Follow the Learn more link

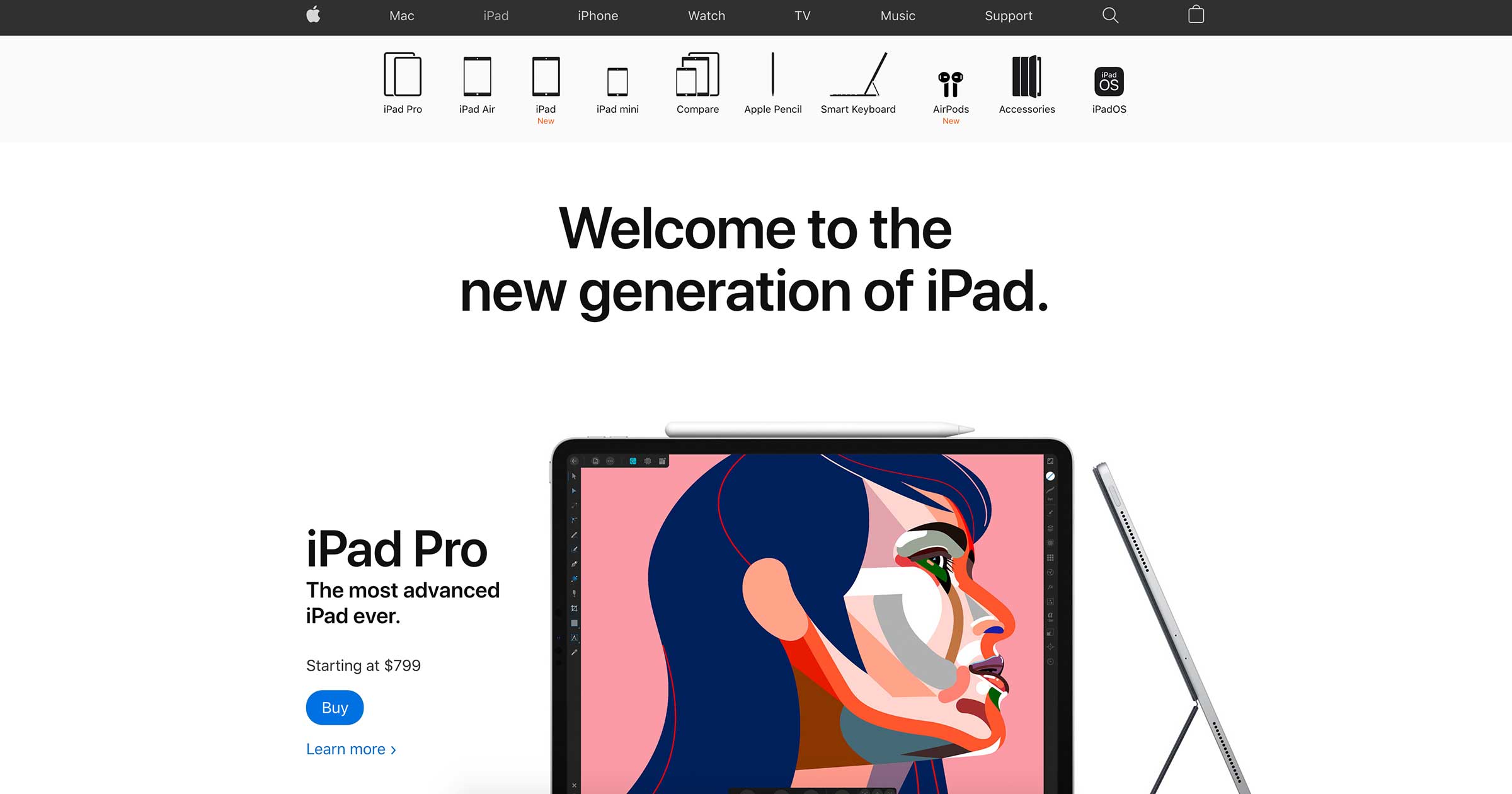(x=351, y=749)
